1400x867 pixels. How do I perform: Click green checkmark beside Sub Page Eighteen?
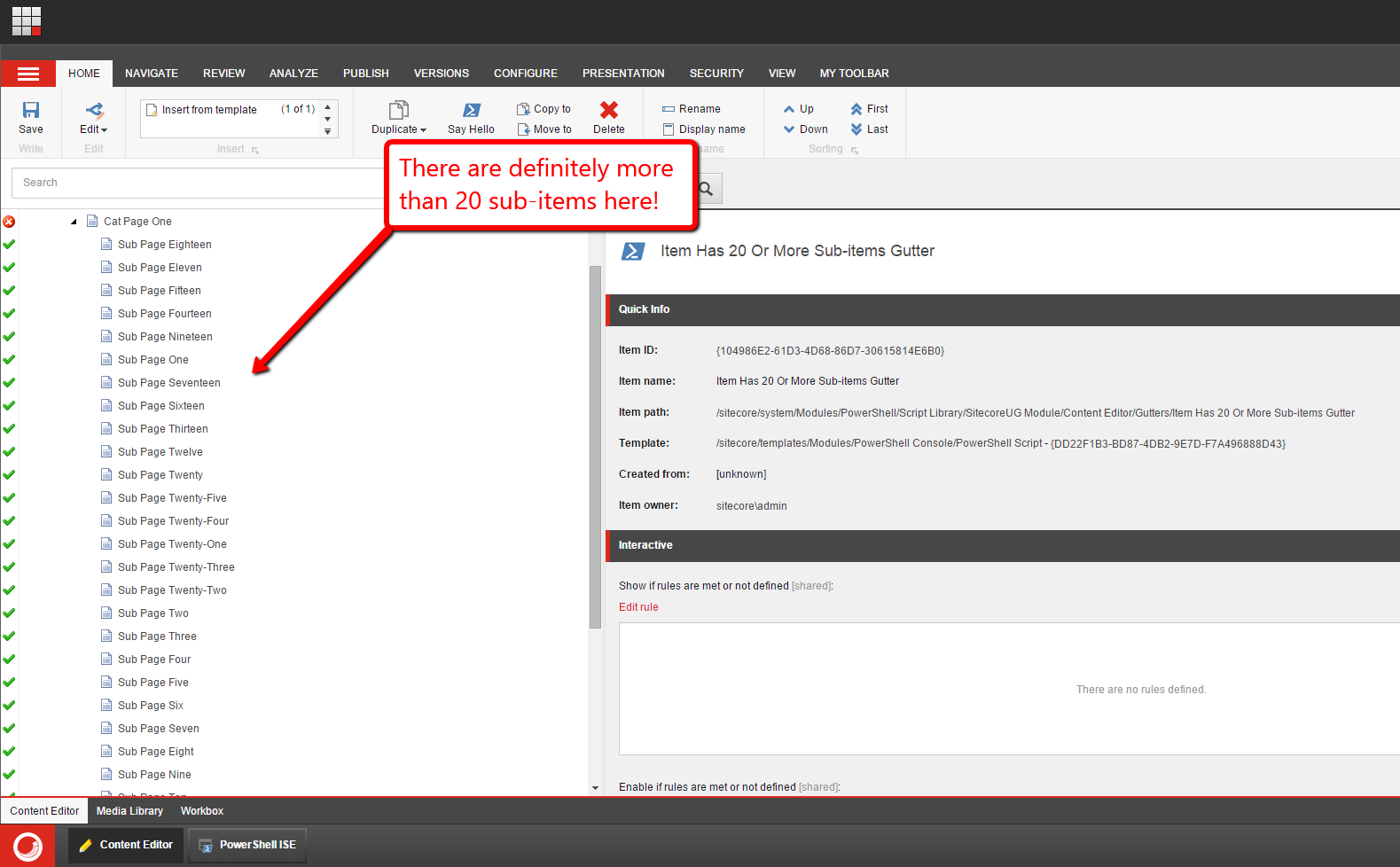[x=9, y=245]
